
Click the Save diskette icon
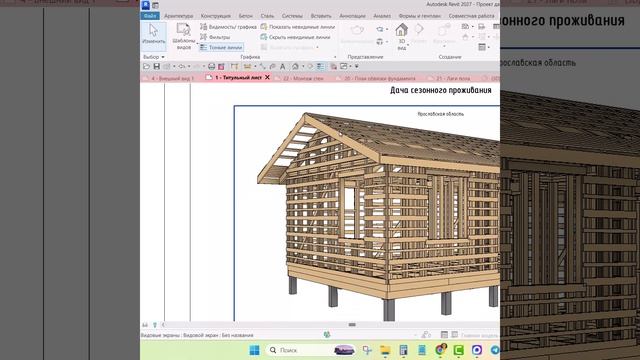(156, 67)
